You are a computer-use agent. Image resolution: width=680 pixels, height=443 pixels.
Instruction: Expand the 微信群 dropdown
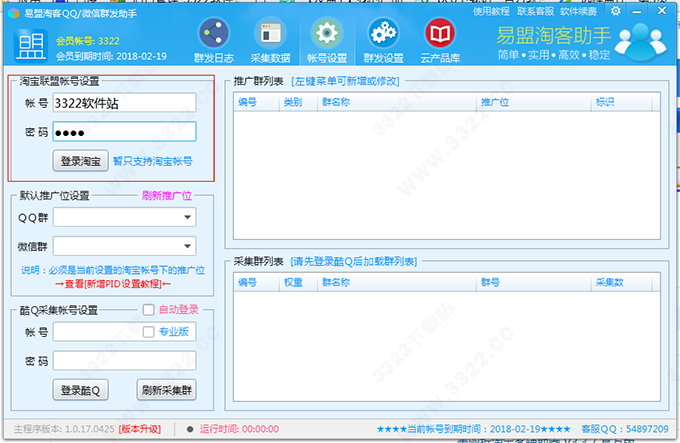pyautogui.click(x=124, y=246)
